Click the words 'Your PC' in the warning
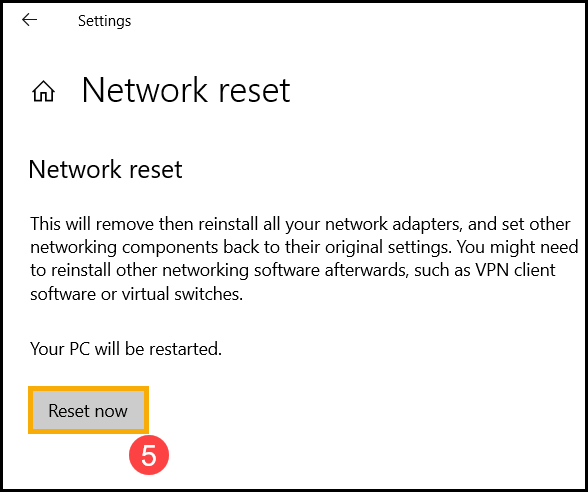Image resolution: width=588 pixels, height=492 pixels. point(60,349)
